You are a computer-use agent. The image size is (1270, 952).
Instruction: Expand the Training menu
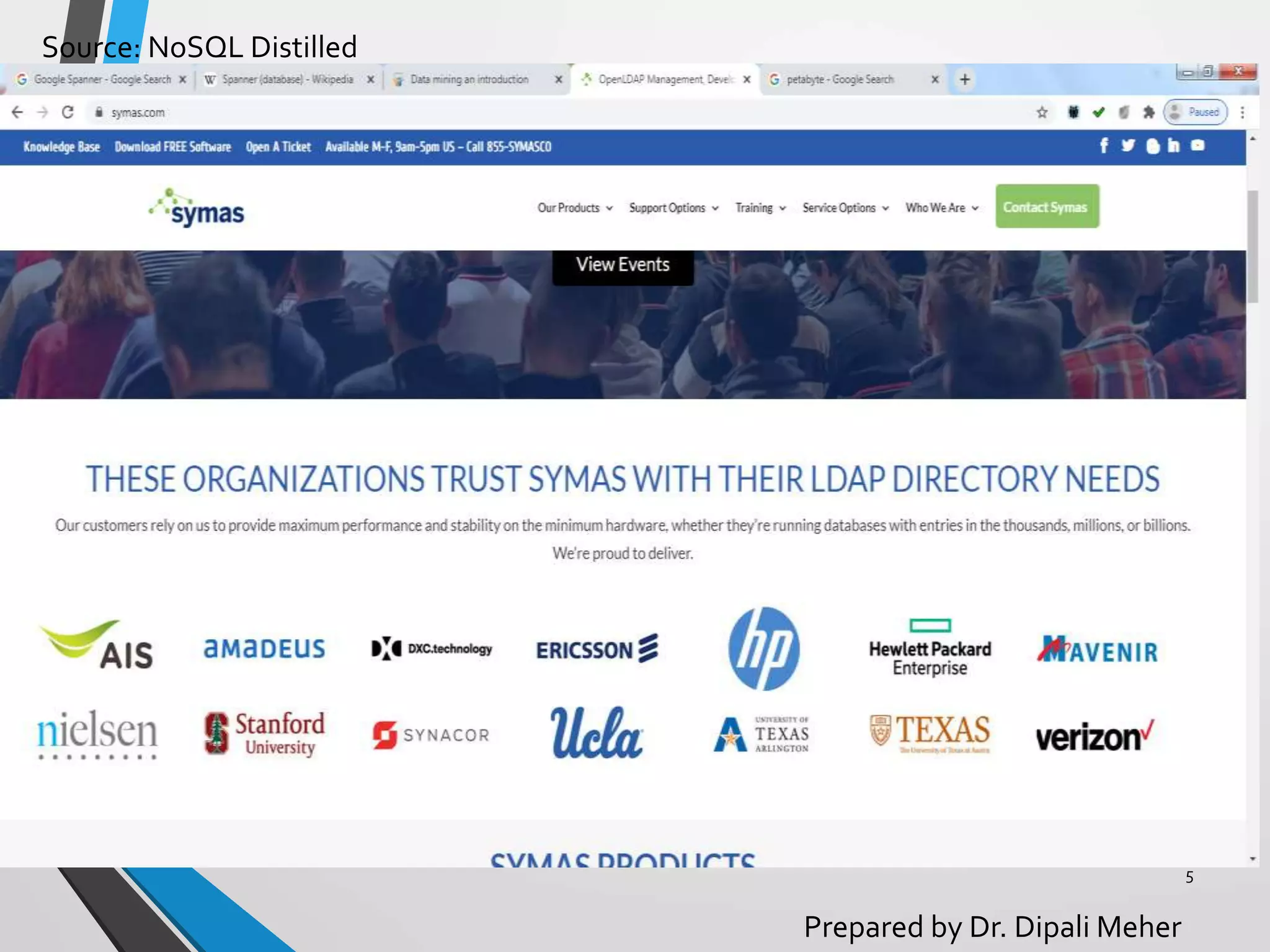(760, 208)
